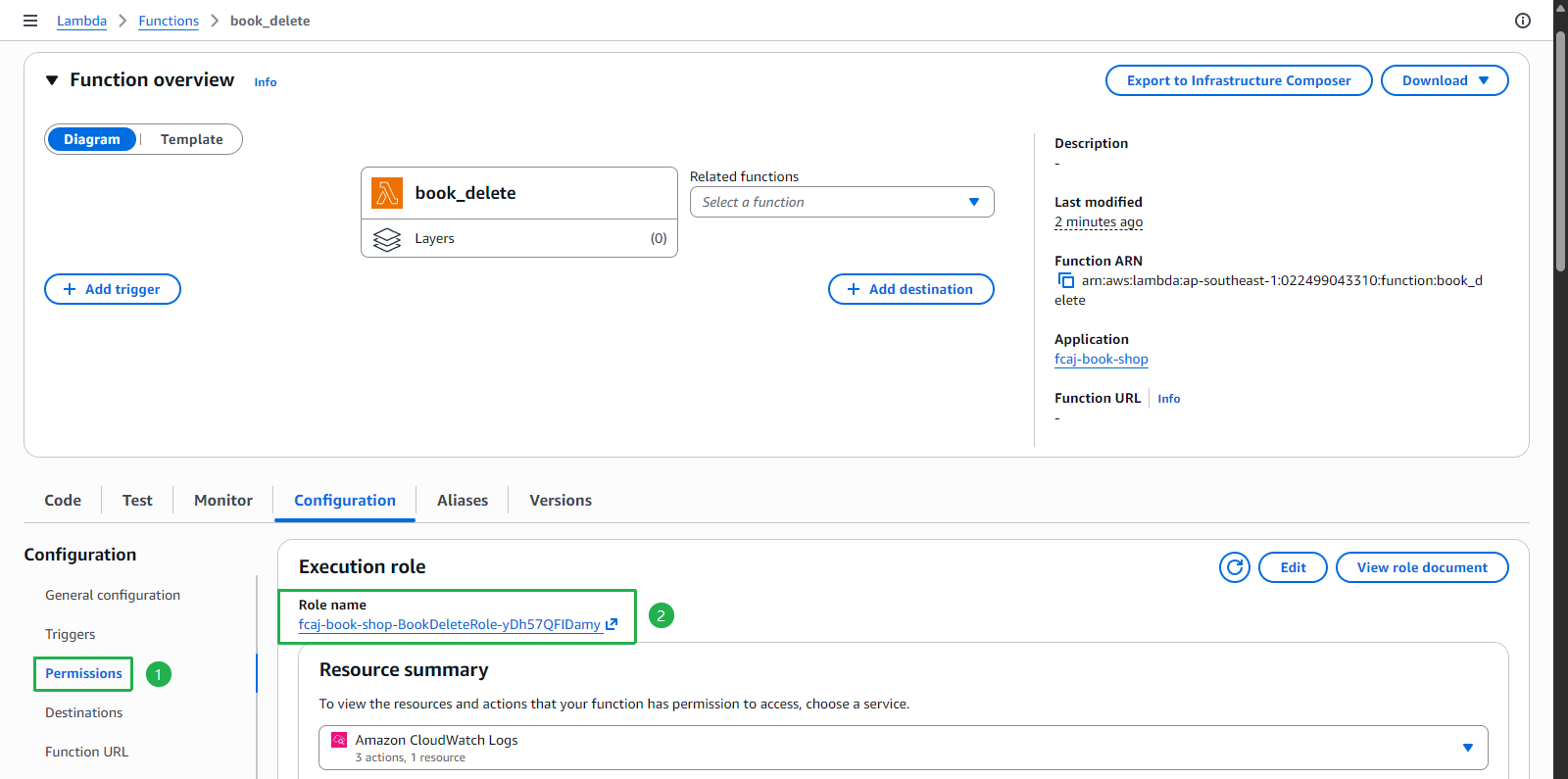
Task: Expand the Download dropdown button
Action: tap(1445, 80)
